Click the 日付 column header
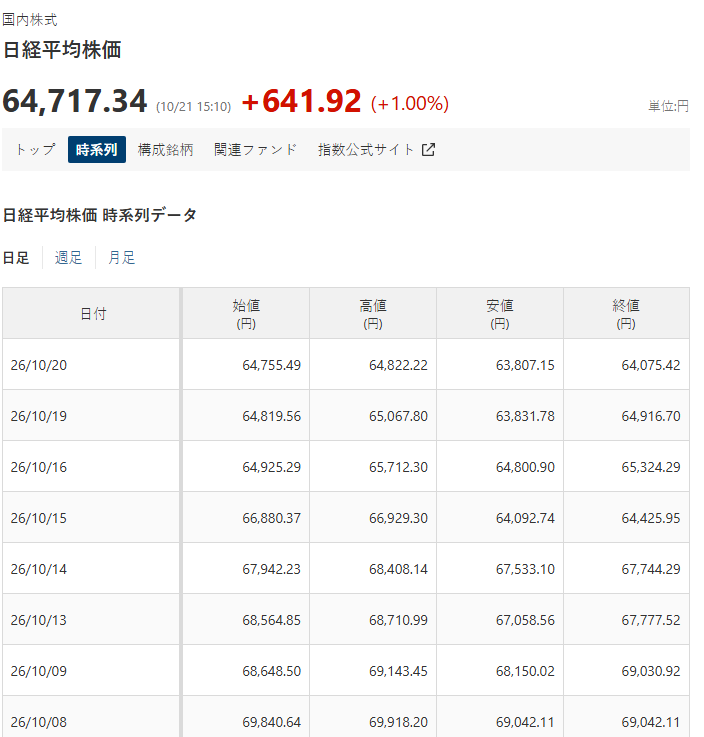Viewport: 704px width, 737px height. 91,313
